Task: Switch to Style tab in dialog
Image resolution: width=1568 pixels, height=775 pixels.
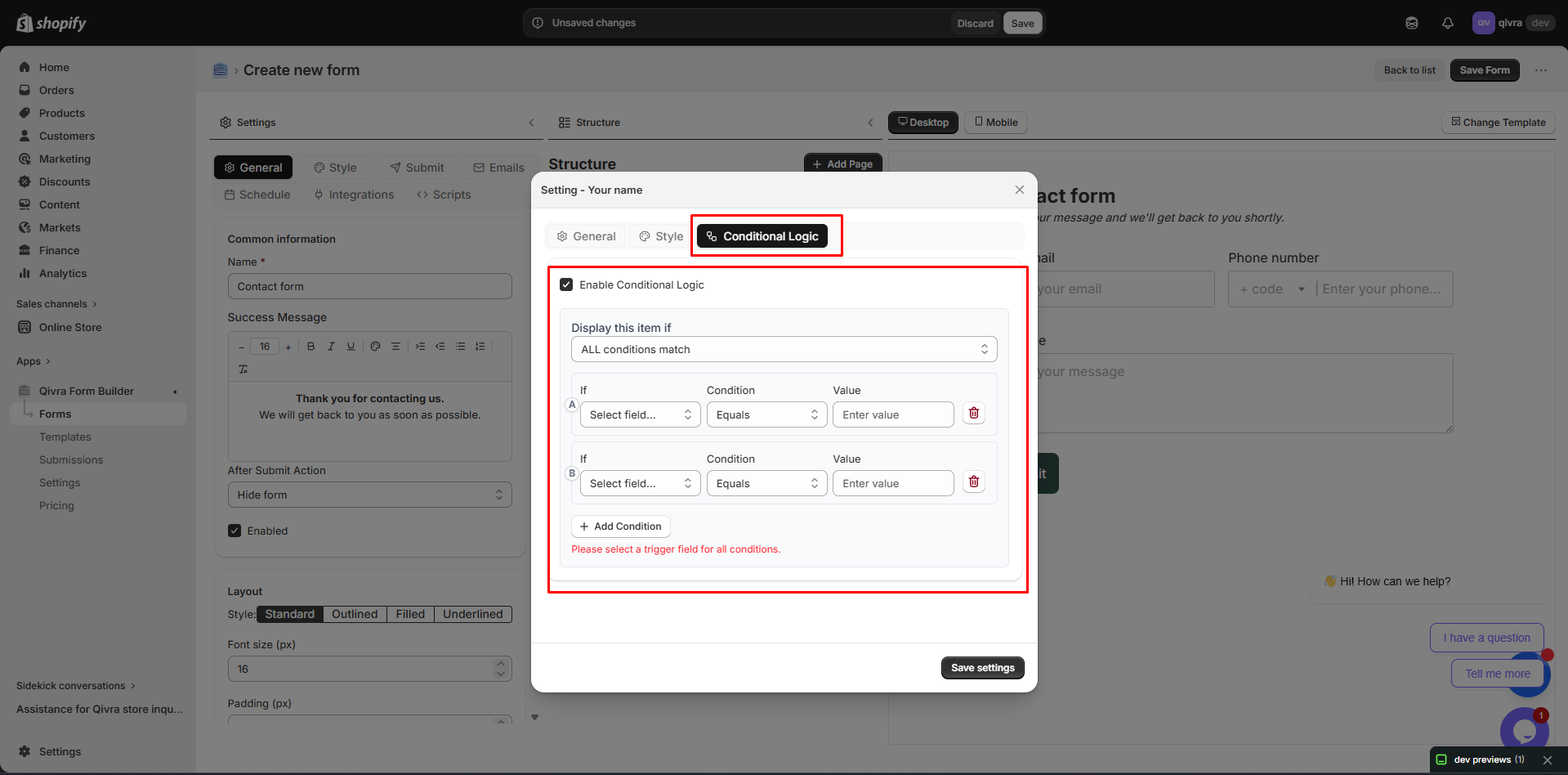Action: pyautogui.click(x=661, y=236)
